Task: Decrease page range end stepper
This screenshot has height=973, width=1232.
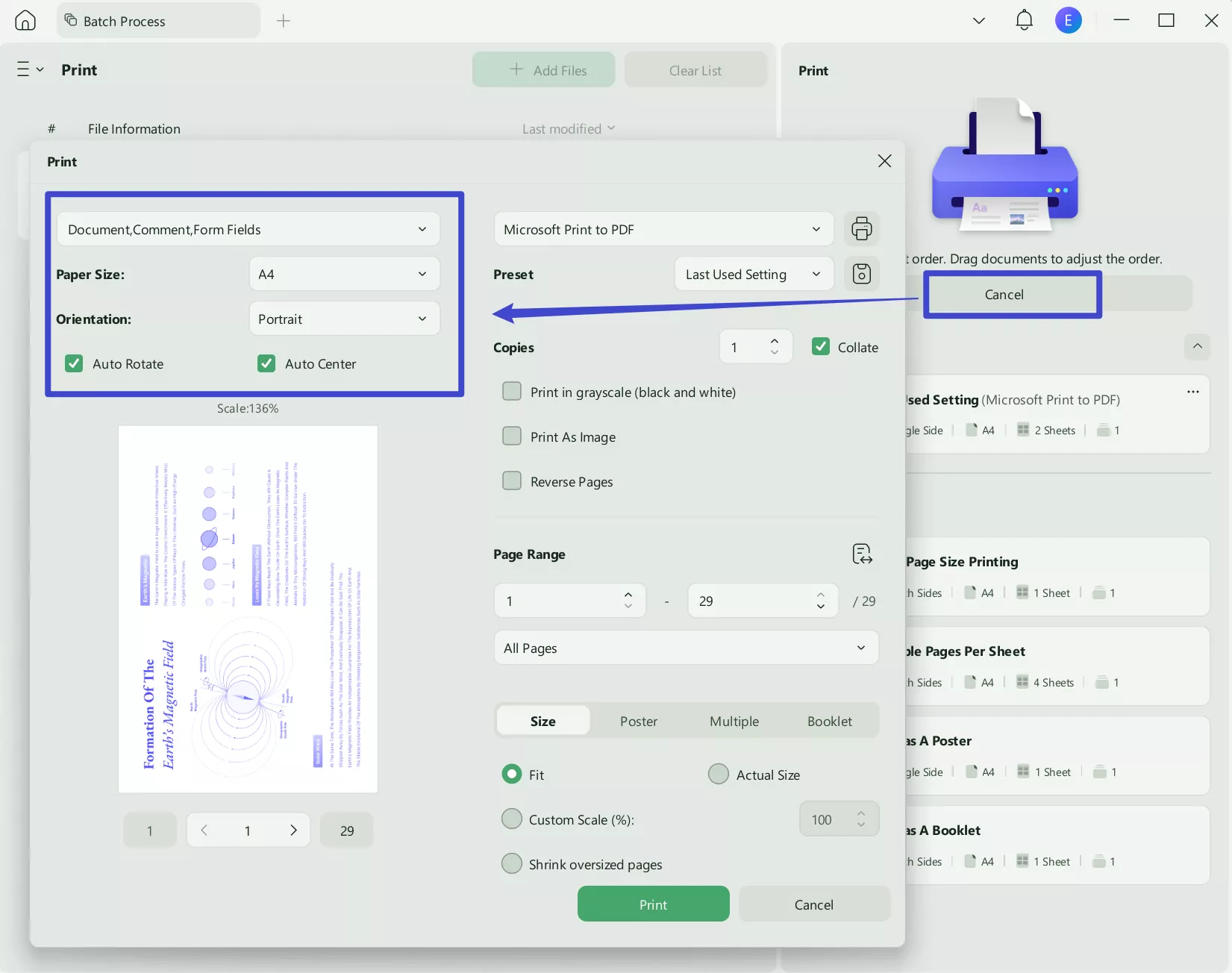Action: (x=821, y=607)
